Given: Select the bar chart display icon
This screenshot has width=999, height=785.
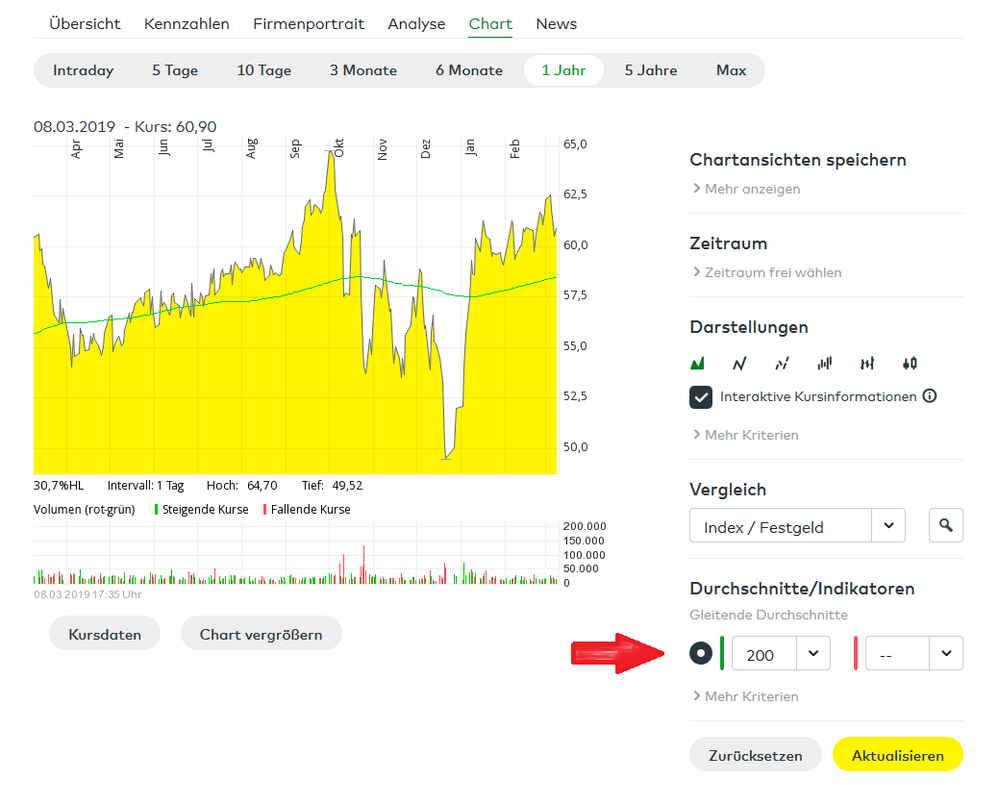Looking at the screenshot, I should (824, 363).
